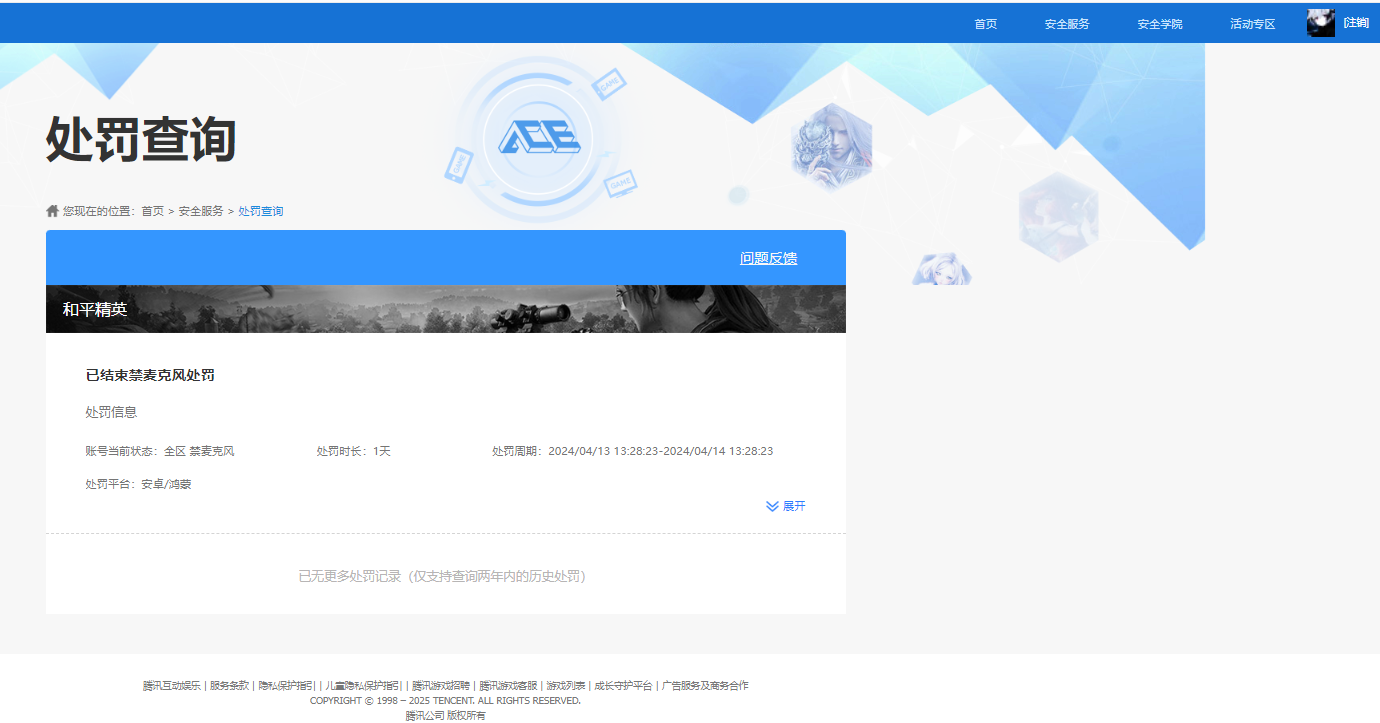Go to 安全学院 in the top navigation
Image resolution: width=1380 pixels, height=723 pixels.
point(1160,24)
